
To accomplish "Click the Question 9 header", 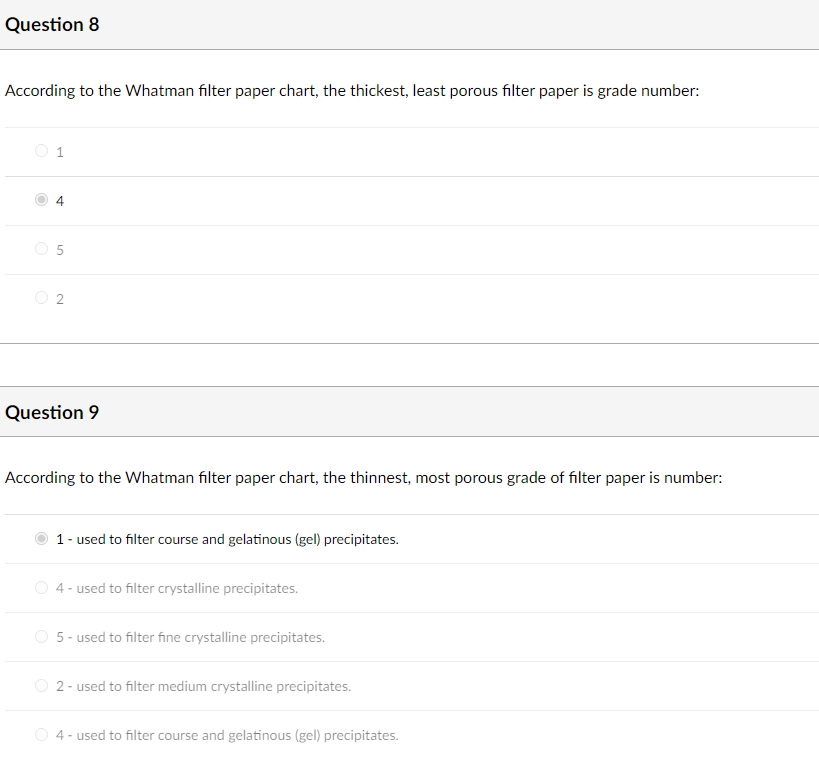I will (x=52, y=411).
